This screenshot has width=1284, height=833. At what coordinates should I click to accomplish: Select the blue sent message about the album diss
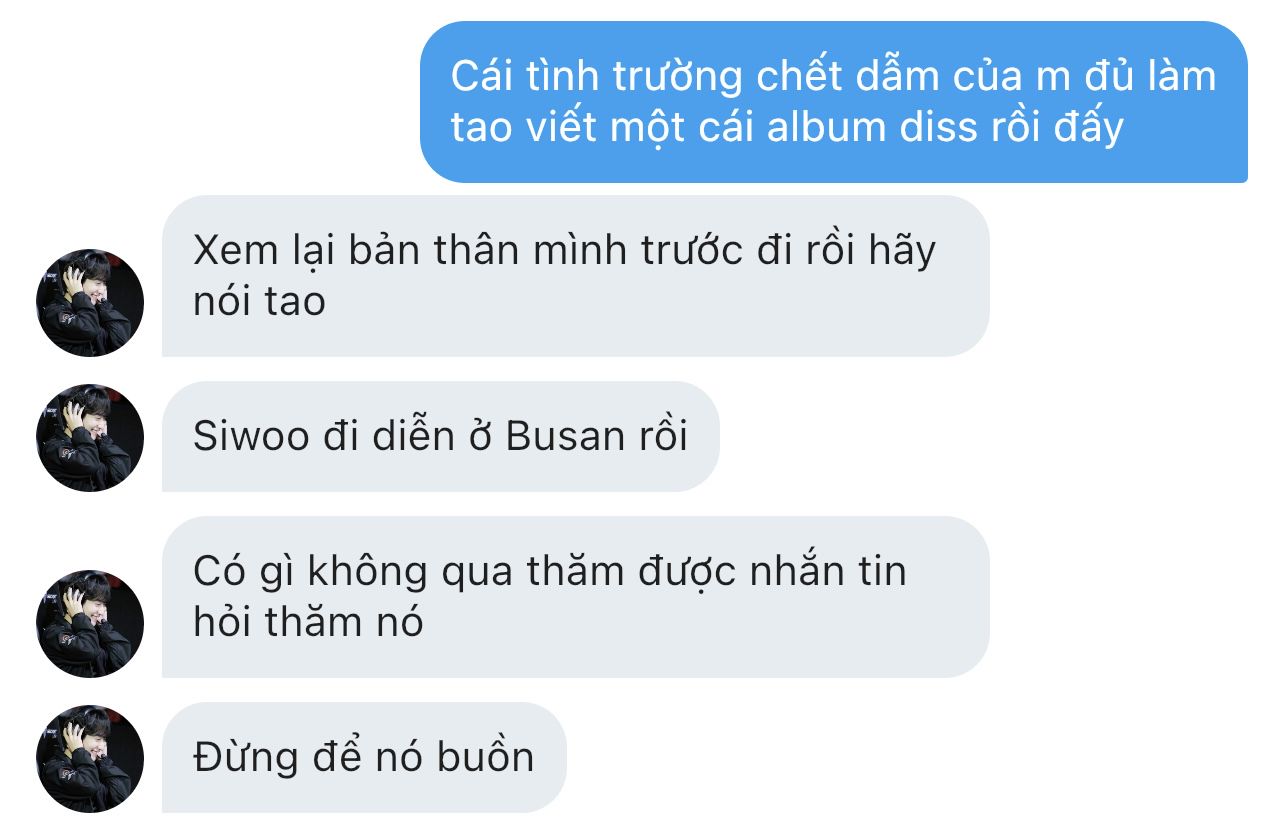coord(834,102)
